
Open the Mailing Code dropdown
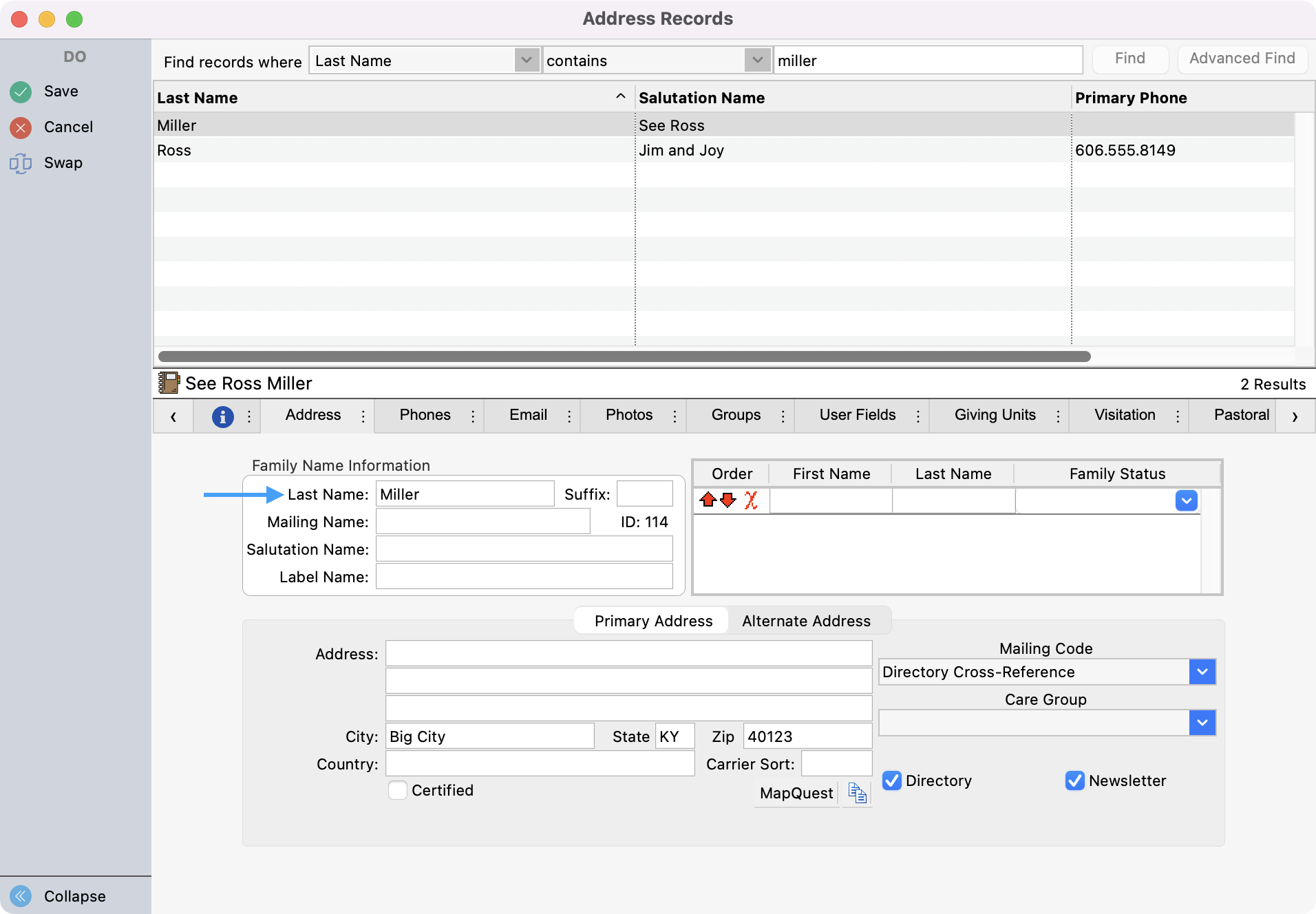click(1202, 672)
